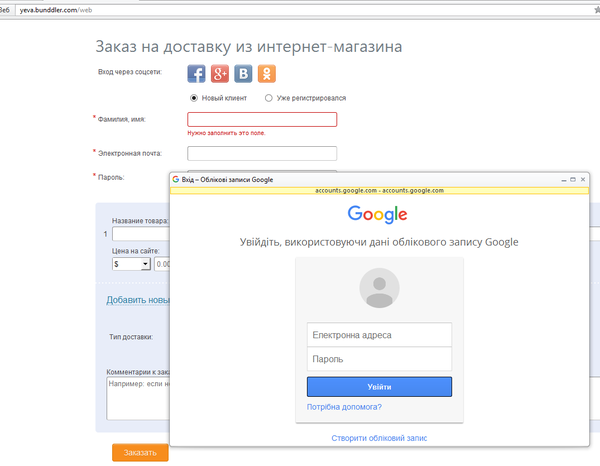Click the 'Електронна адреса' field in Google popup
The width and height of the screenshot is (600, 466).
[x=379, y=335]
